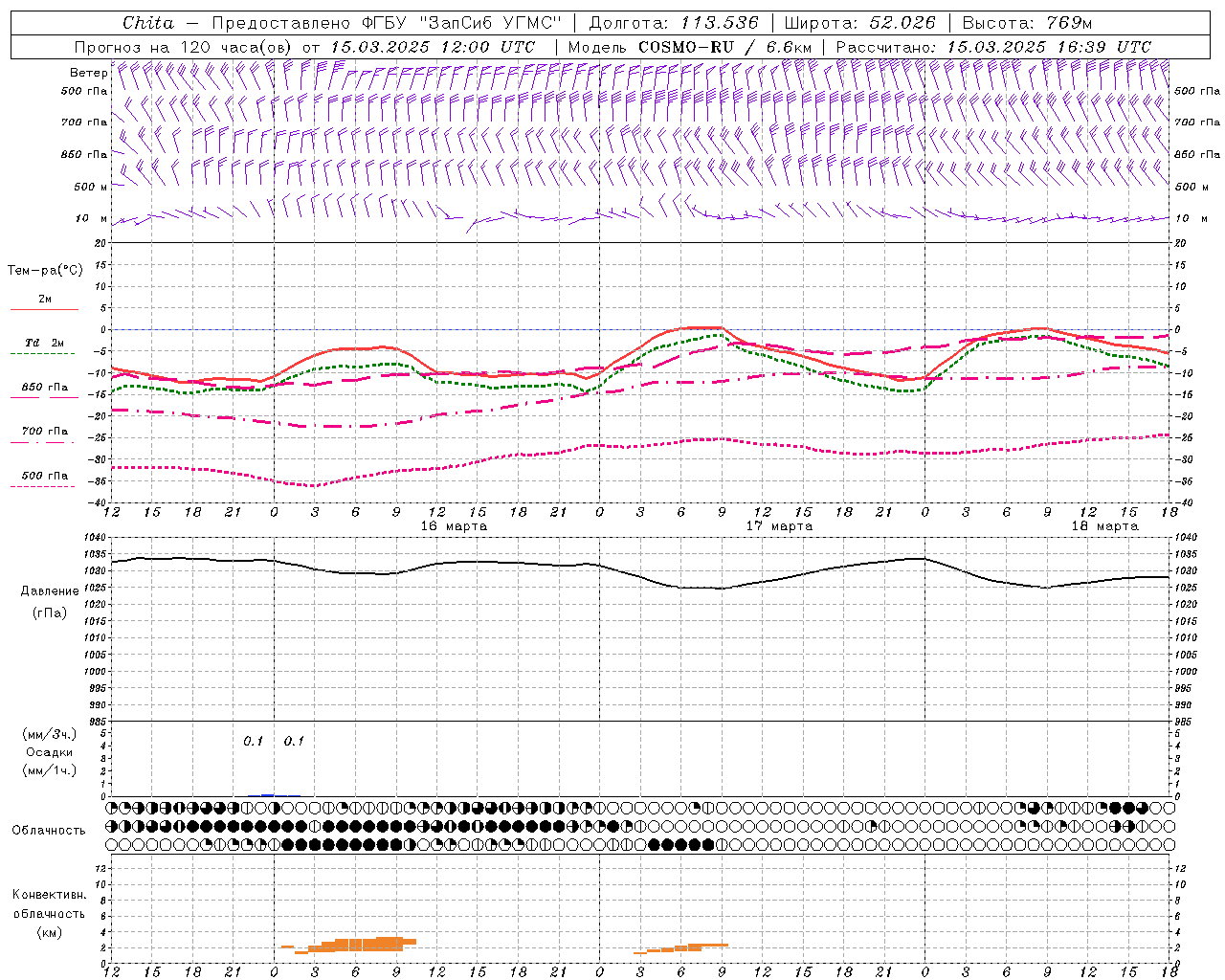The height and width of the screenshot is (980, 1225).
Task: Select the 700 гПа temperature legend entry
Action: tap(45, 432)
